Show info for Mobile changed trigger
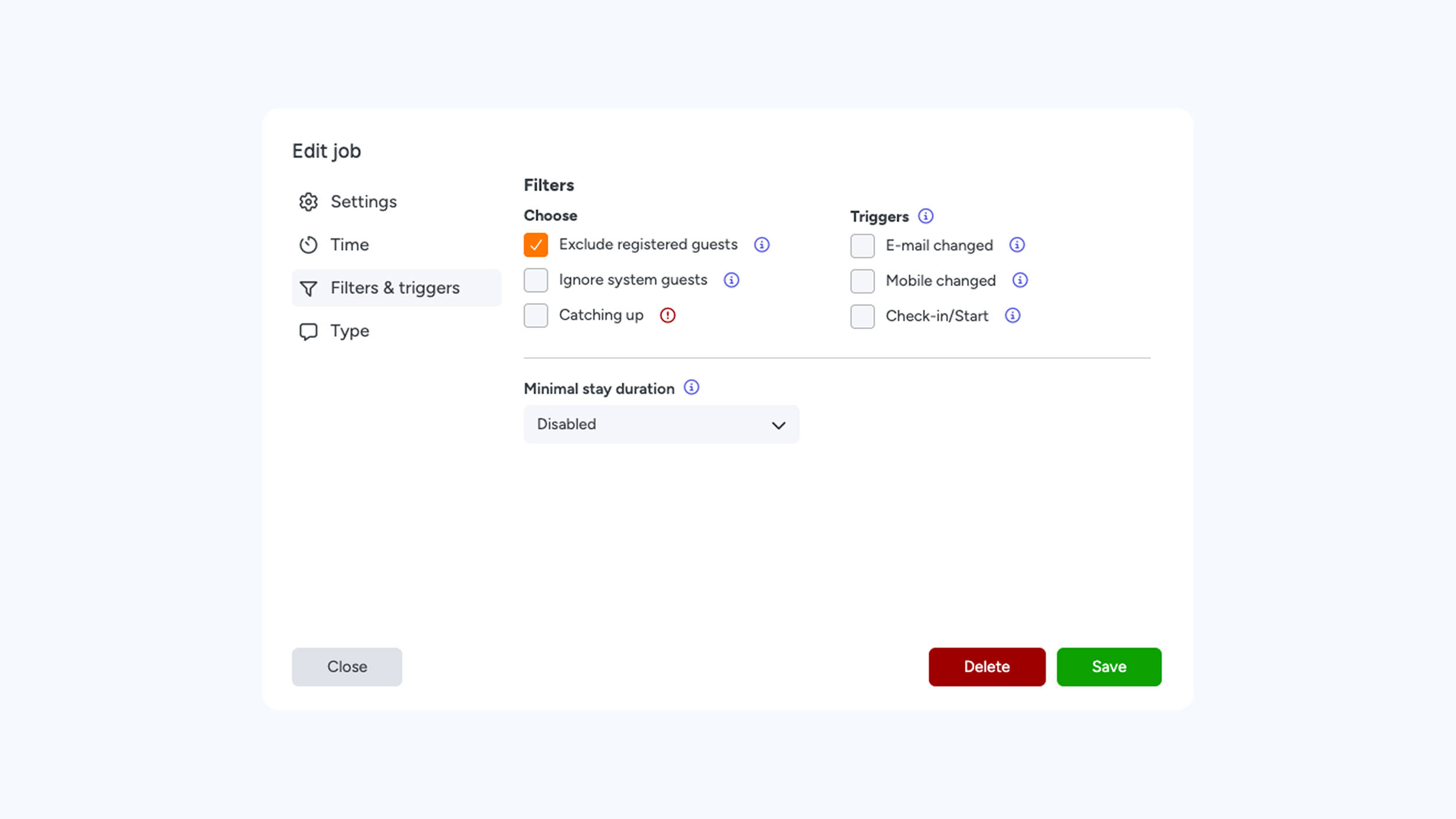Image resolution: width=1456 pixels, height=819 pixels. (x=1020, y=280)
